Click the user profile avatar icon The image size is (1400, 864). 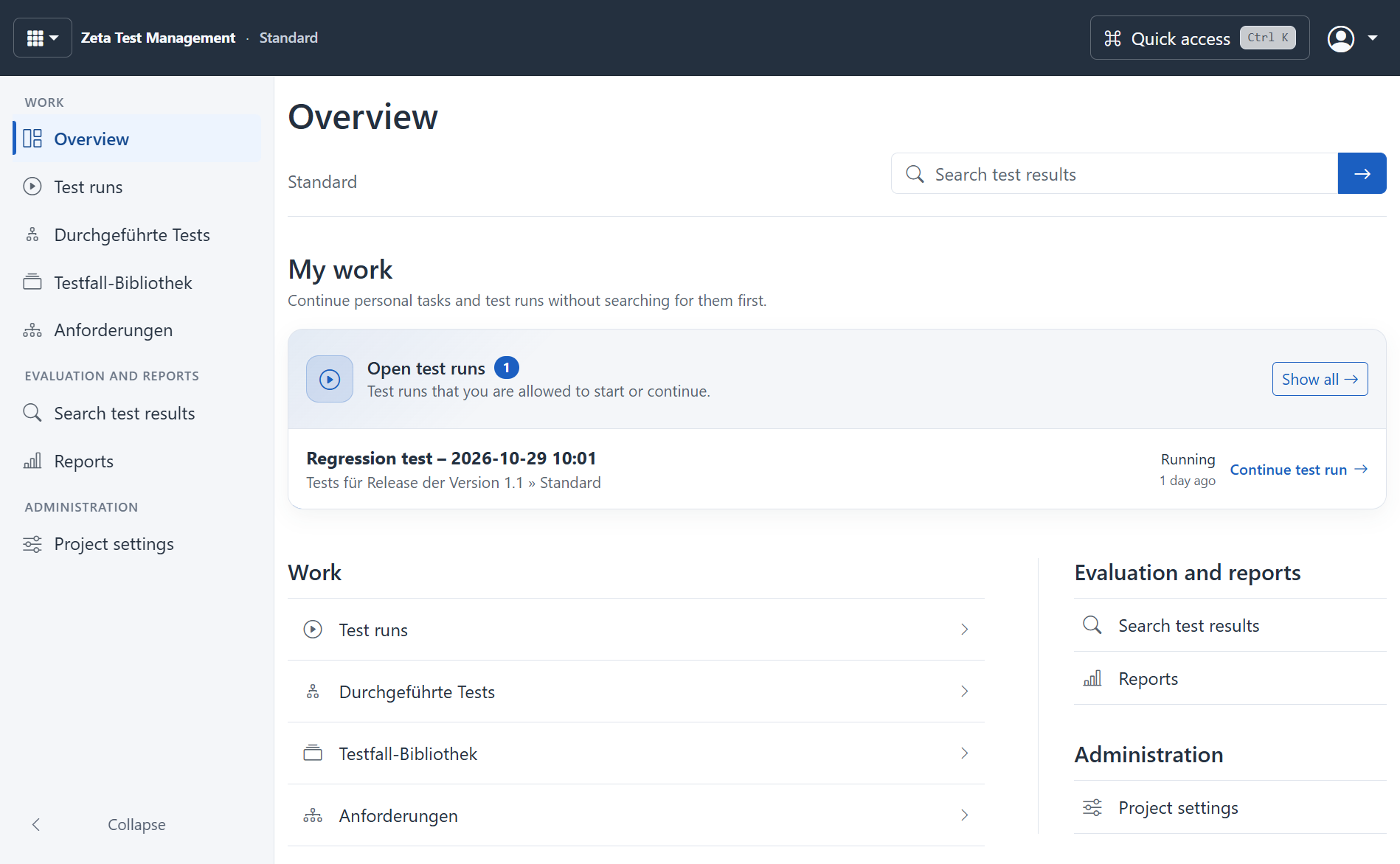(x=1340, y=38)
